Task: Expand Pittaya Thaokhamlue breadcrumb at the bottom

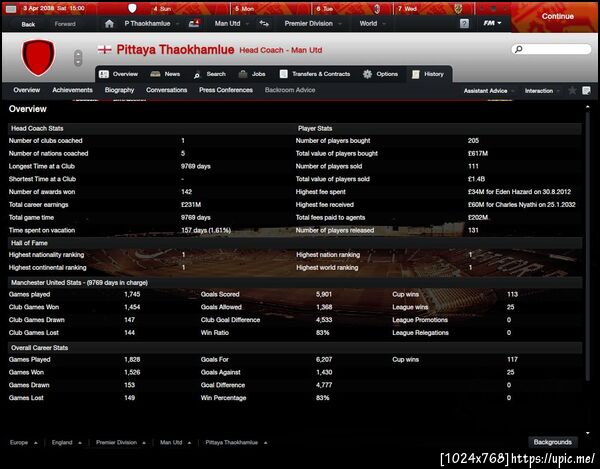Action: [236, 443]
